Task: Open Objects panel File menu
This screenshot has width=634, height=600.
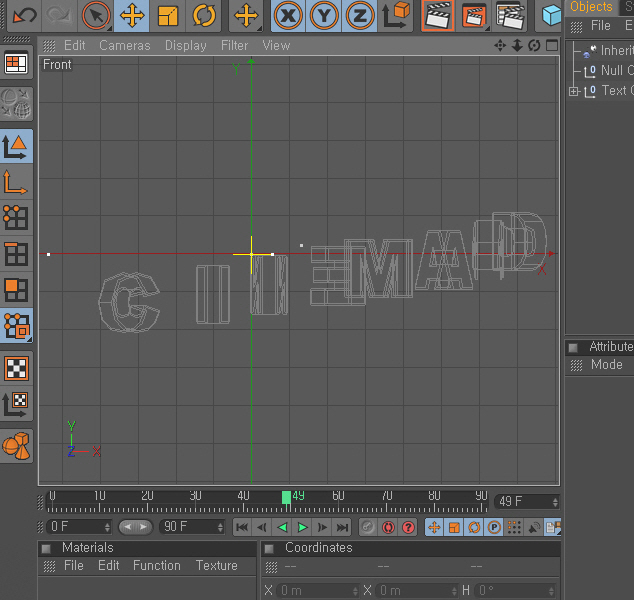Action: [x=600, y=25]
